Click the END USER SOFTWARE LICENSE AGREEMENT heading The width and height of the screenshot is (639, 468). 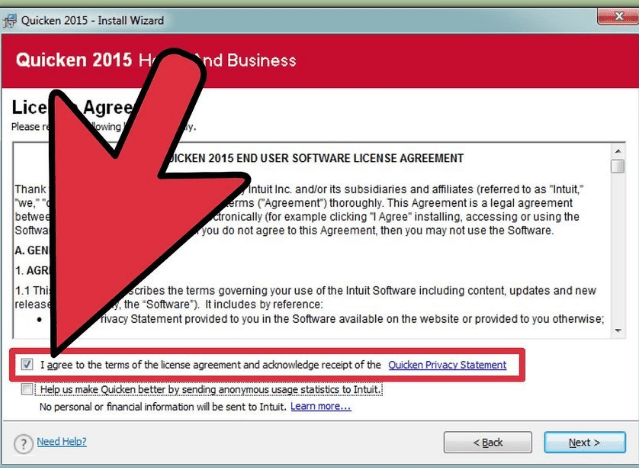coord(315,158)
